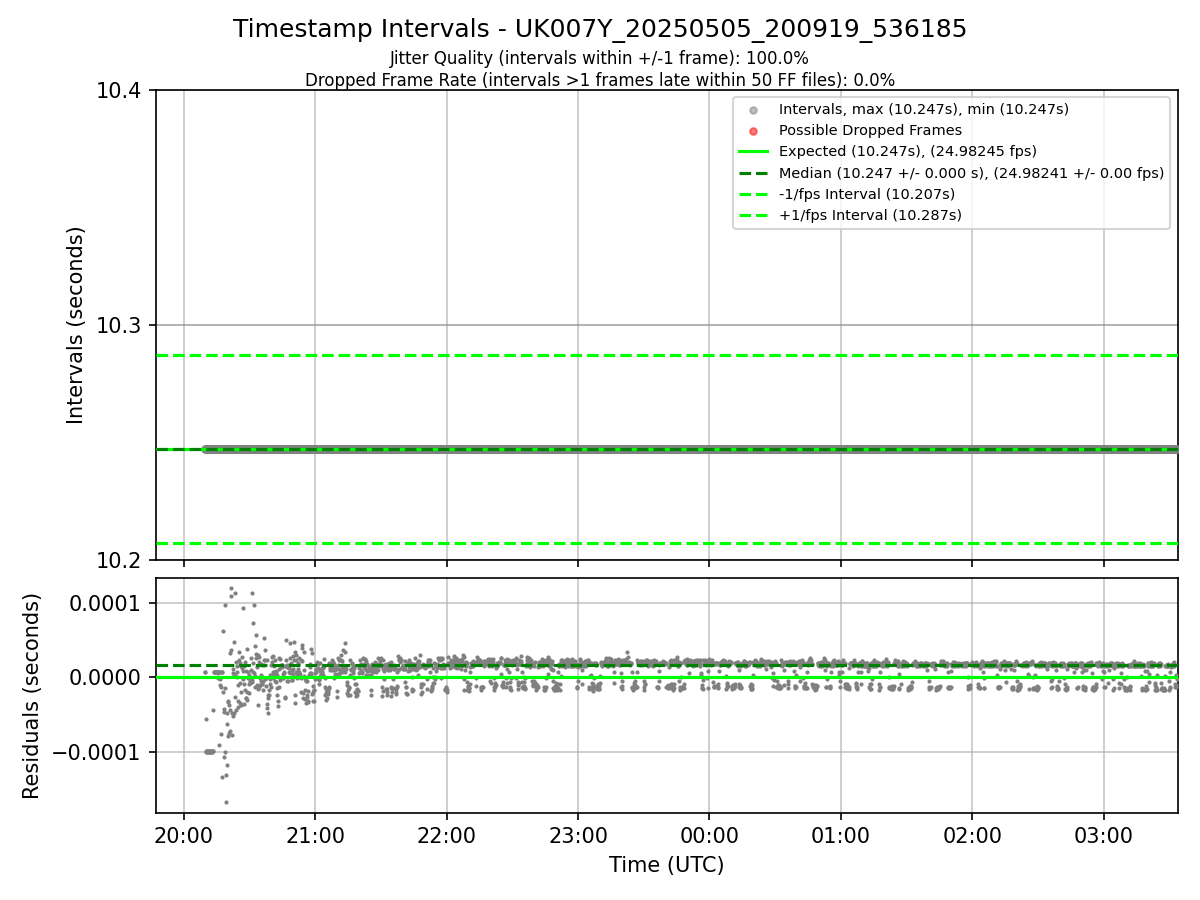Click the Dropped Frame Rate subtitle line
This screenshot has height=900, width=1200.
[600, 80]
